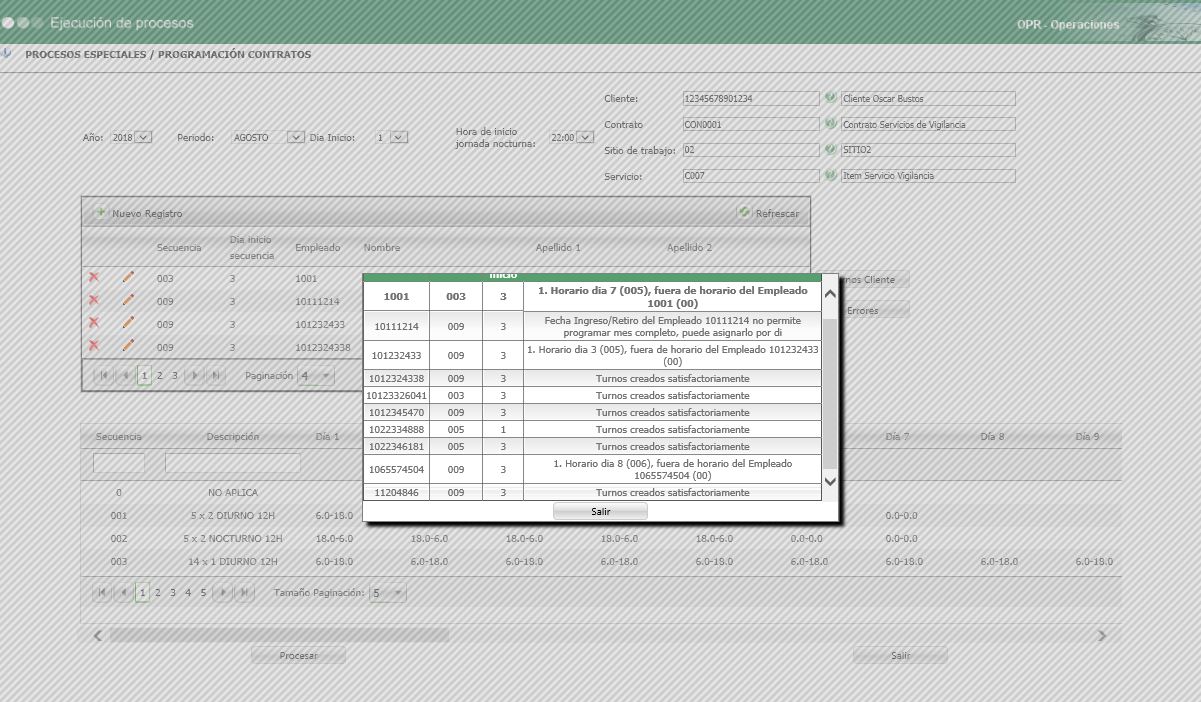Click the Refrescar refresh icon
Viewport: 1201px width, 702px height.
coord(744,213)
